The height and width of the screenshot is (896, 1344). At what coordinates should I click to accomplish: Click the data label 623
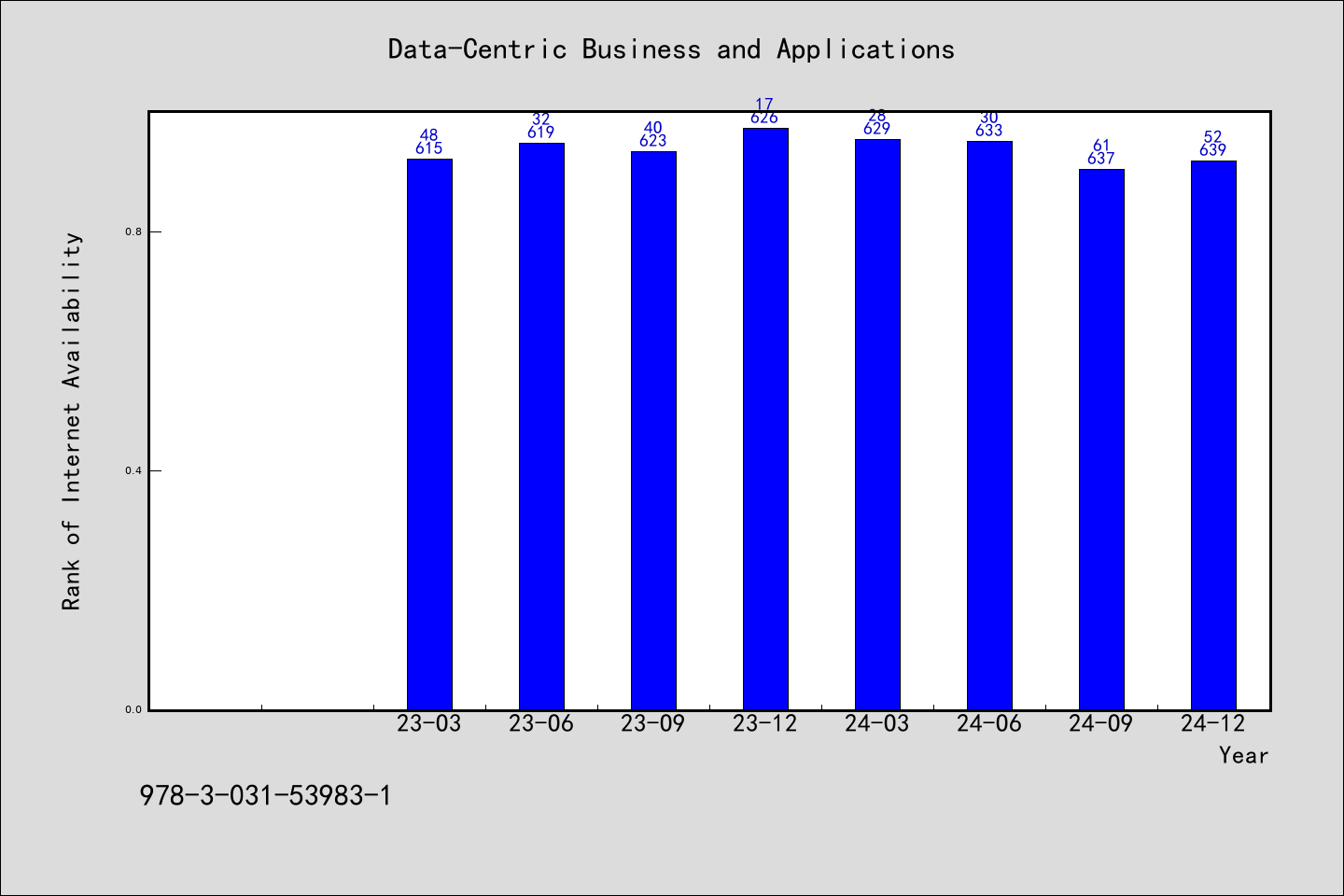653,141
